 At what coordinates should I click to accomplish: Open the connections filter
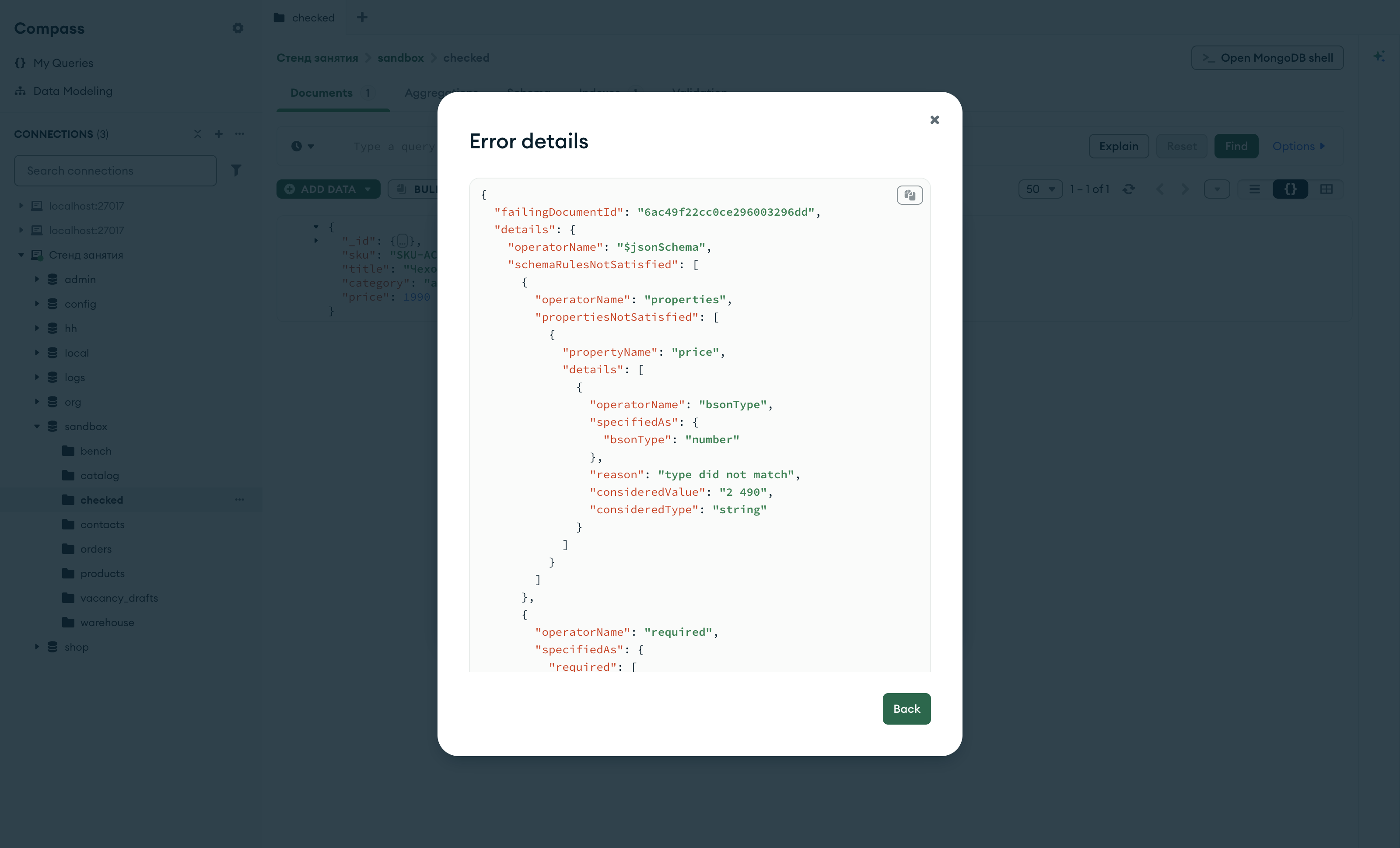[236, 171]
